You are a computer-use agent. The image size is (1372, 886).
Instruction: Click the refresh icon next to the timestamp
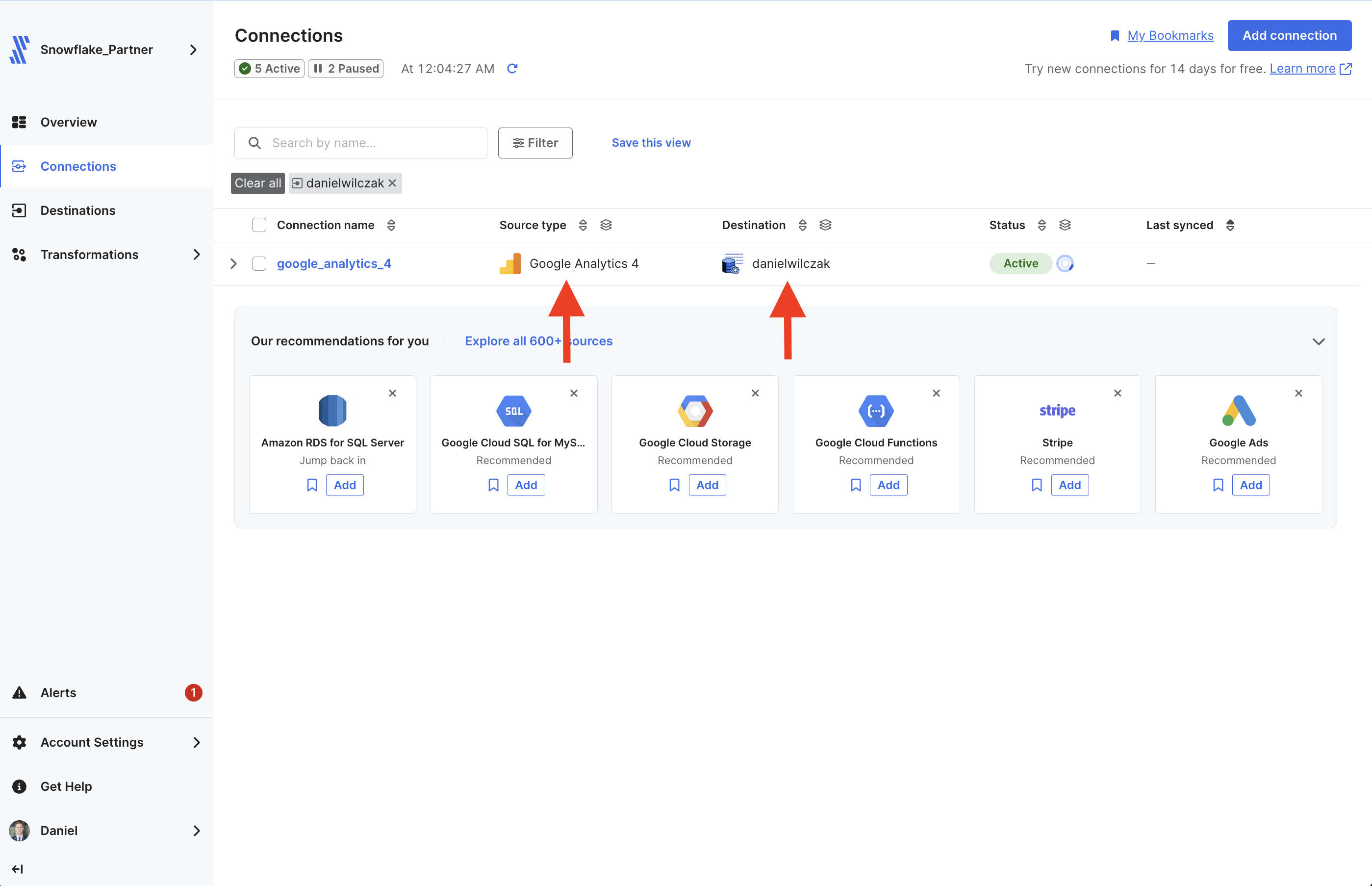click(x=512, y=69)
